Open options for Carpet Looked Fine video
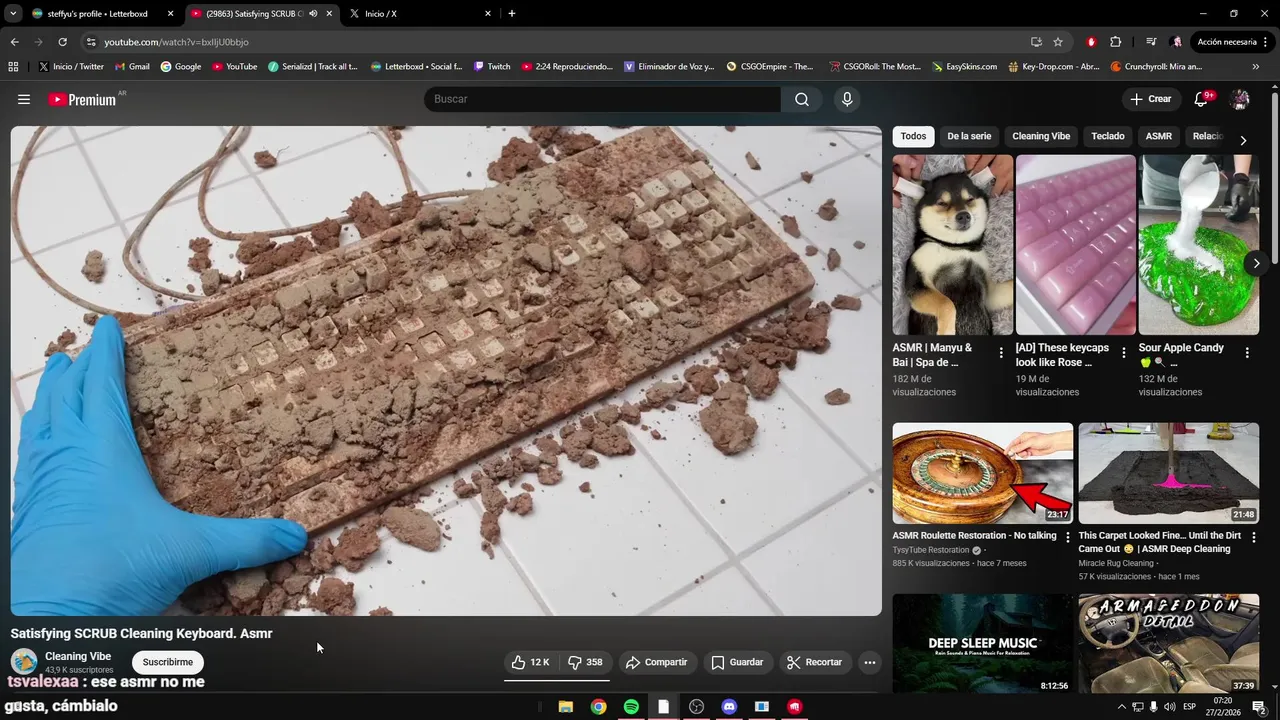 coord(1254,537)
